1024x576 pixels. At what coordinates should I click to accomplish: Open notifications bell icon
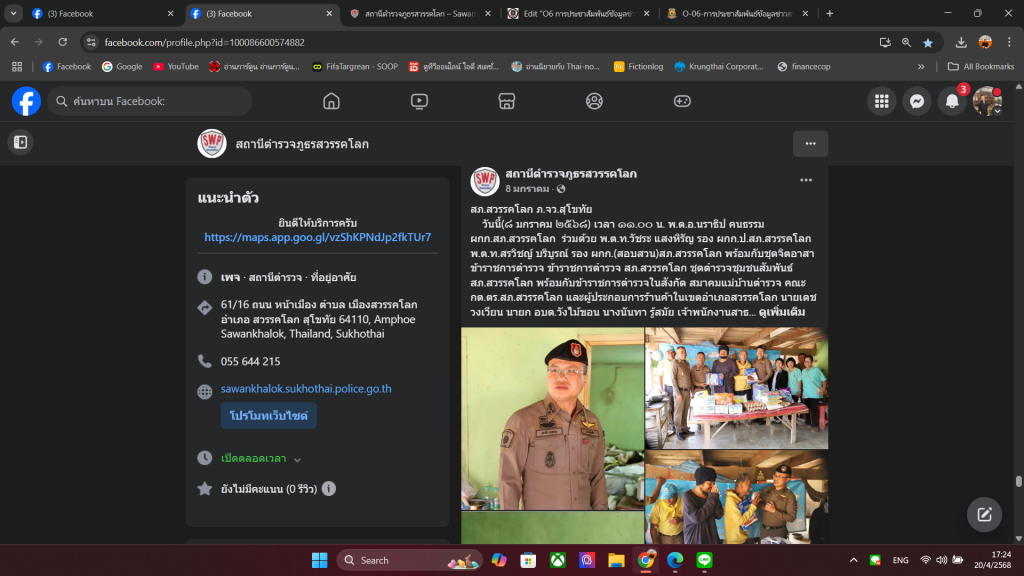pos(952,101)
